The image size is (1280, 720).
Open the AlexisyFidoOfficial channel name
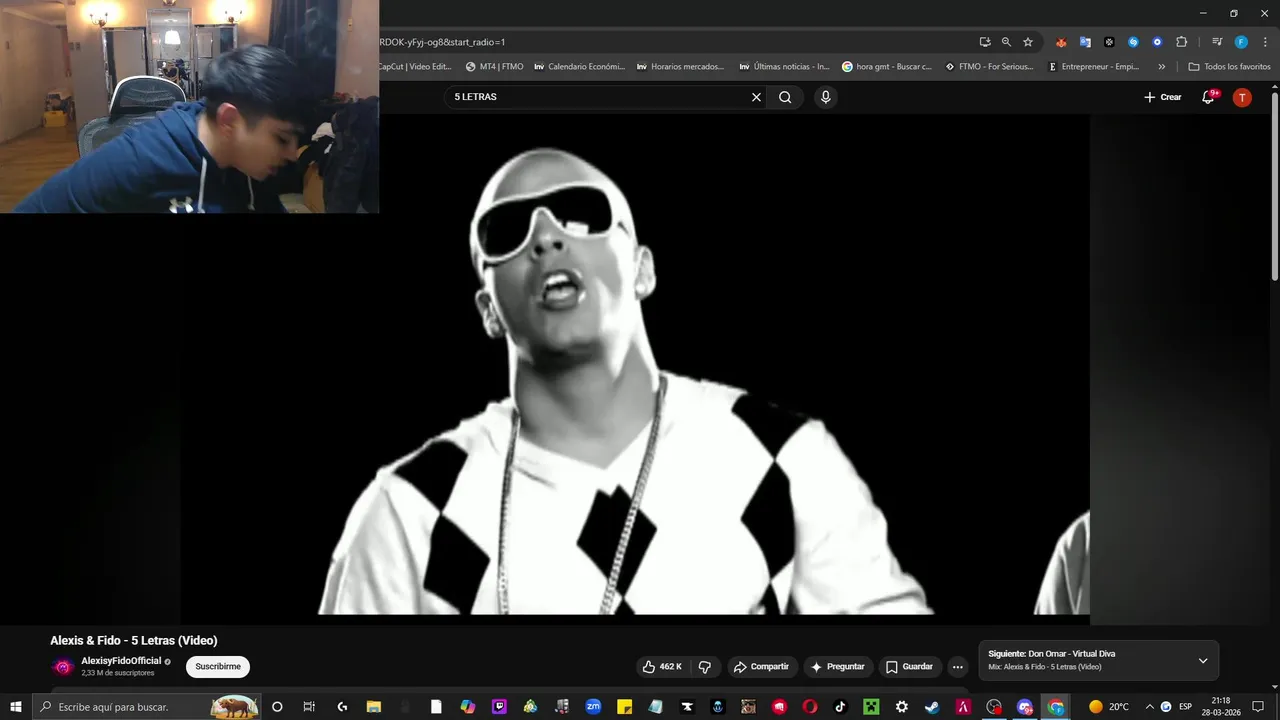pos(121,661)
